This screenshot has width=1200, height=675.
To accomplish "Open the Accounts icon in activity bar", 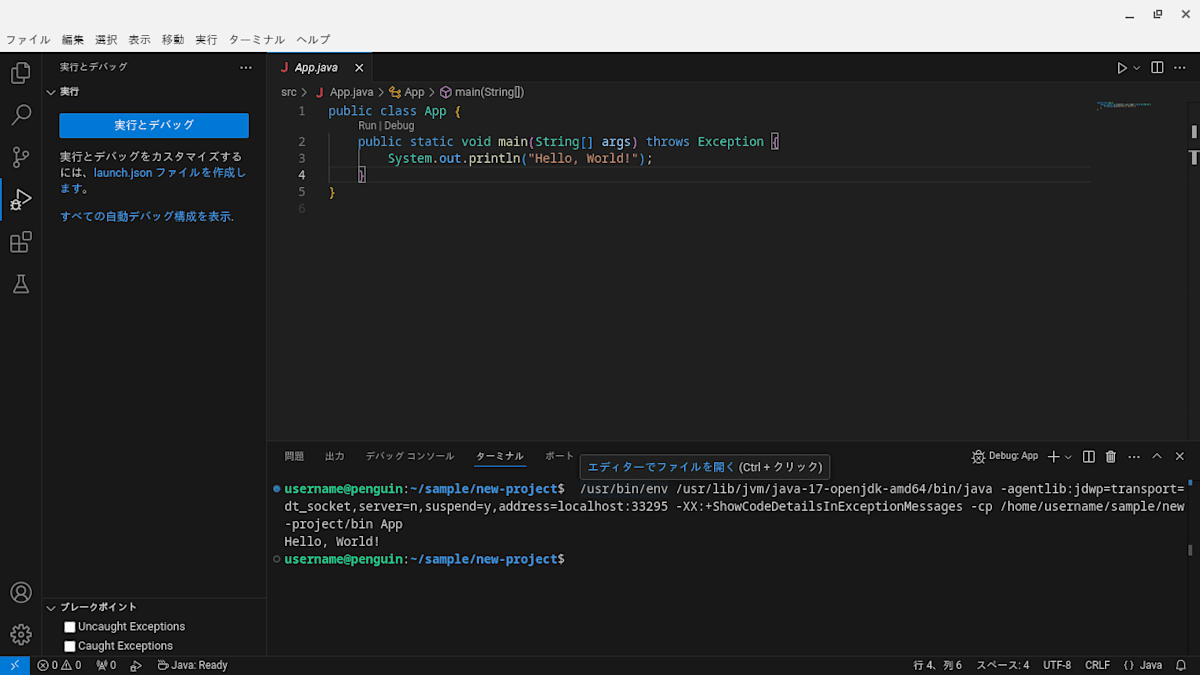I will click(x=20, y=593).
